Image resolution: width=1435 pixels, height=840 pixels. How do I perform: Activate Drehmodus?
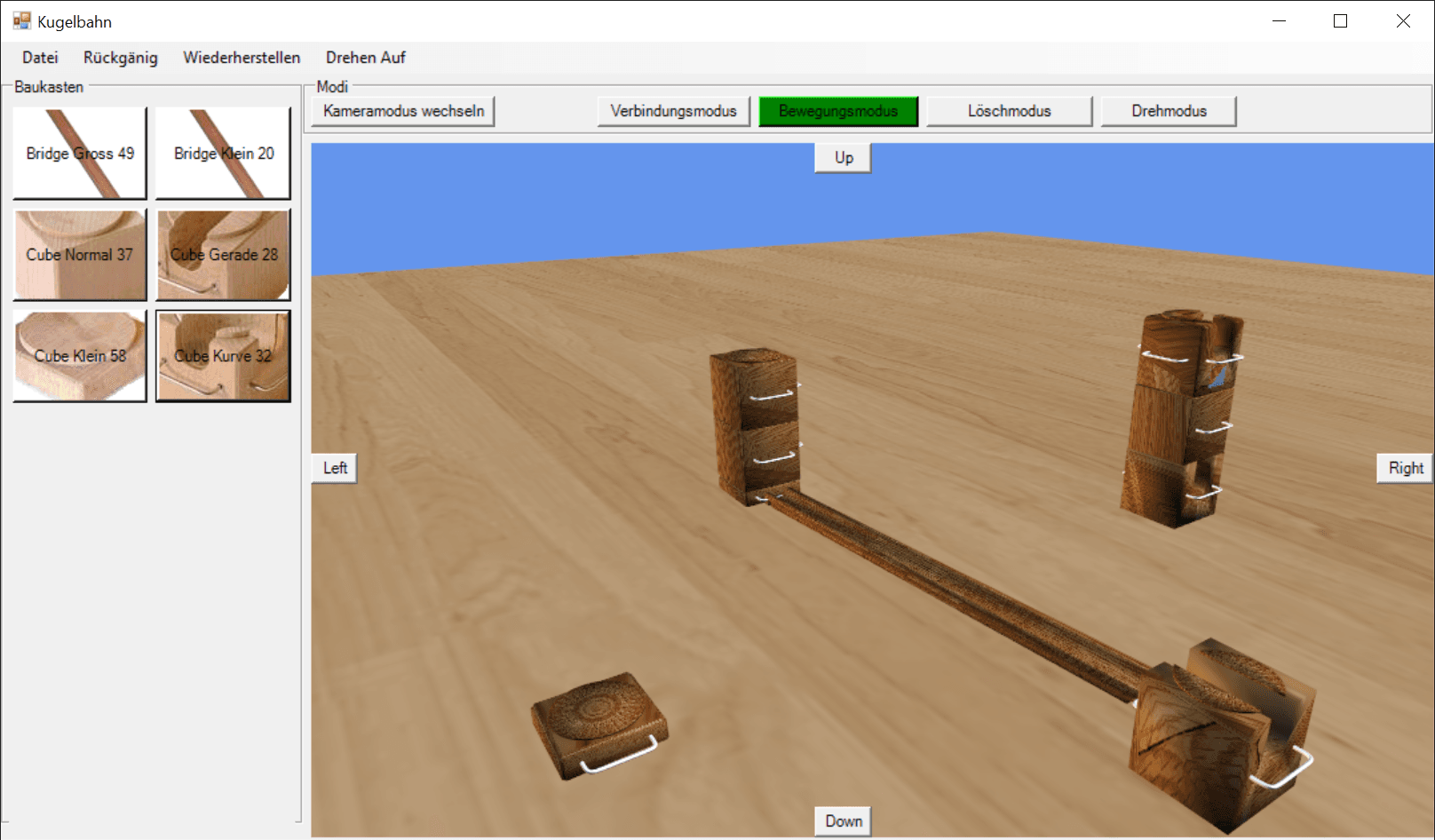pos(1169,111)
